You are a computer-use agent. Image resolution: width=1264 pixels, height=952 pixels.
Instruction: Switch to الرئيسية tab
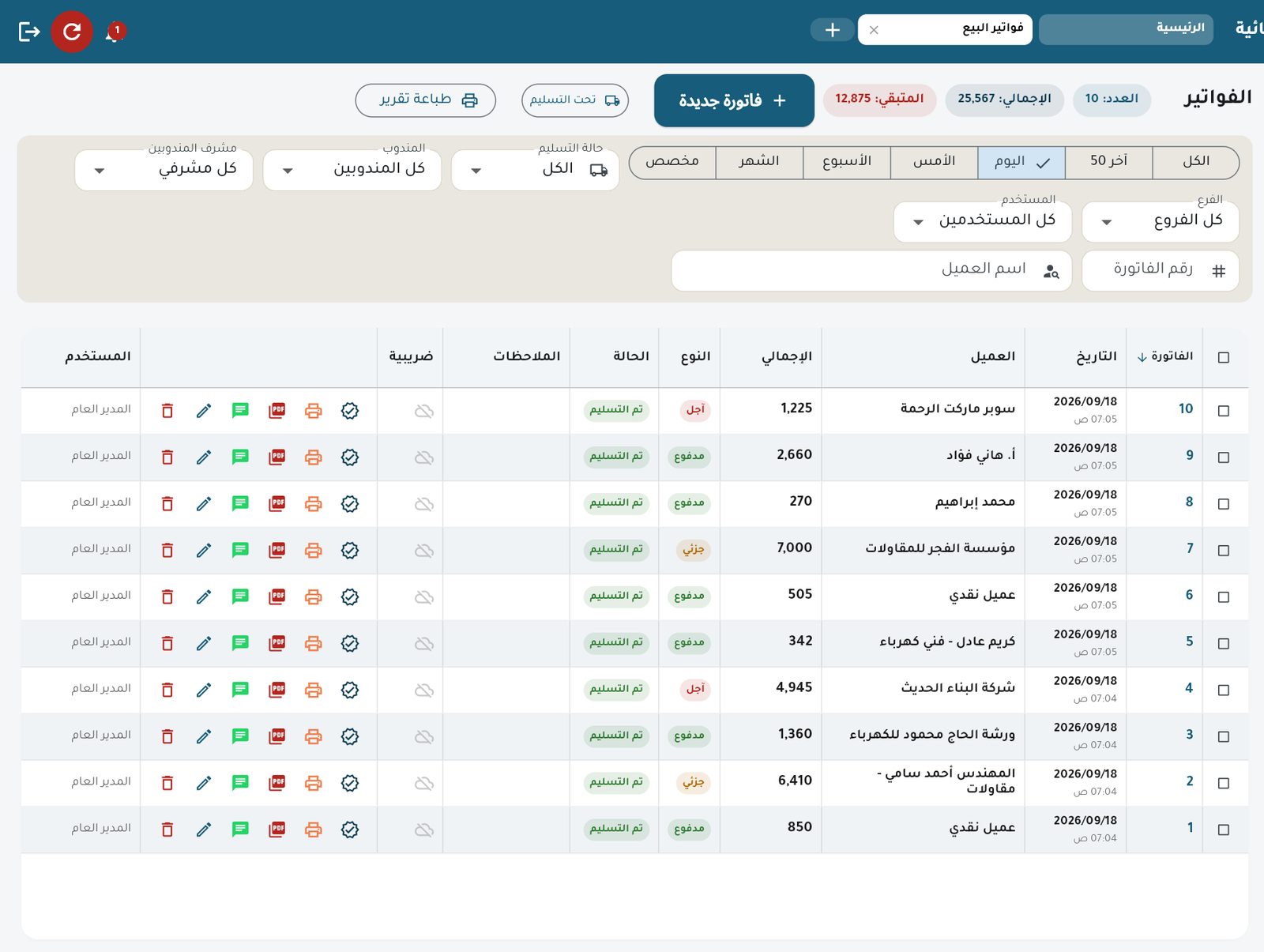point(1126,29)
